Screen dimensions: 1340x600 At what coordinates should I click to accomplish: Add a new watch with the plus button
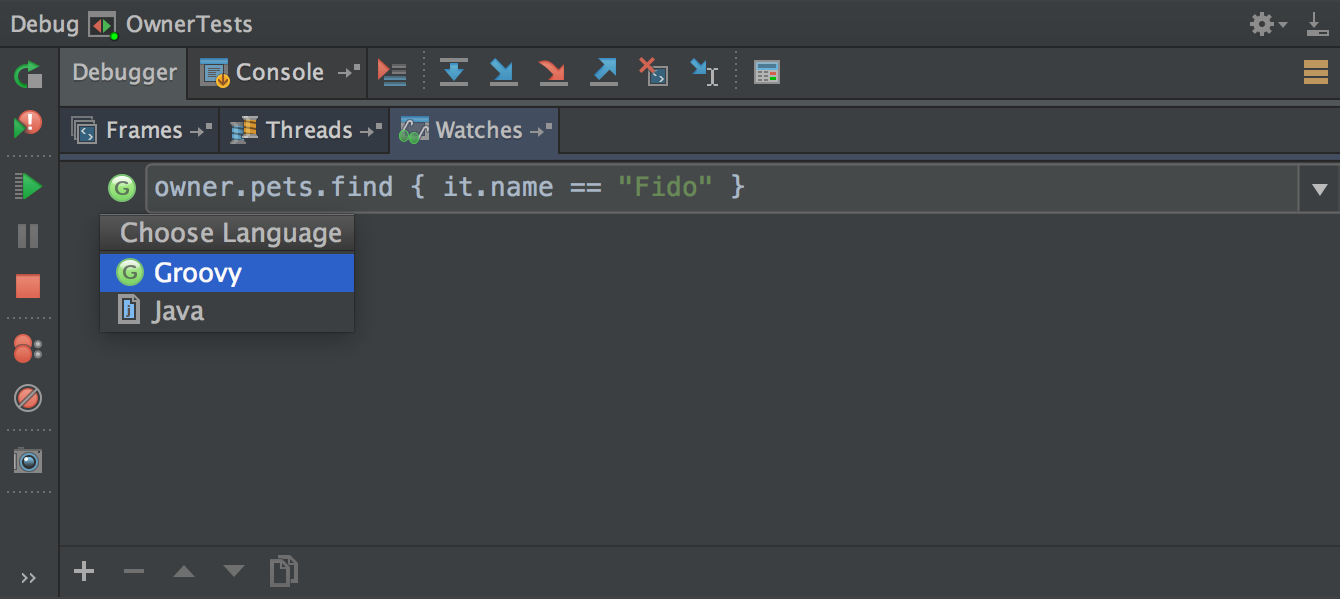click(84, 572)
